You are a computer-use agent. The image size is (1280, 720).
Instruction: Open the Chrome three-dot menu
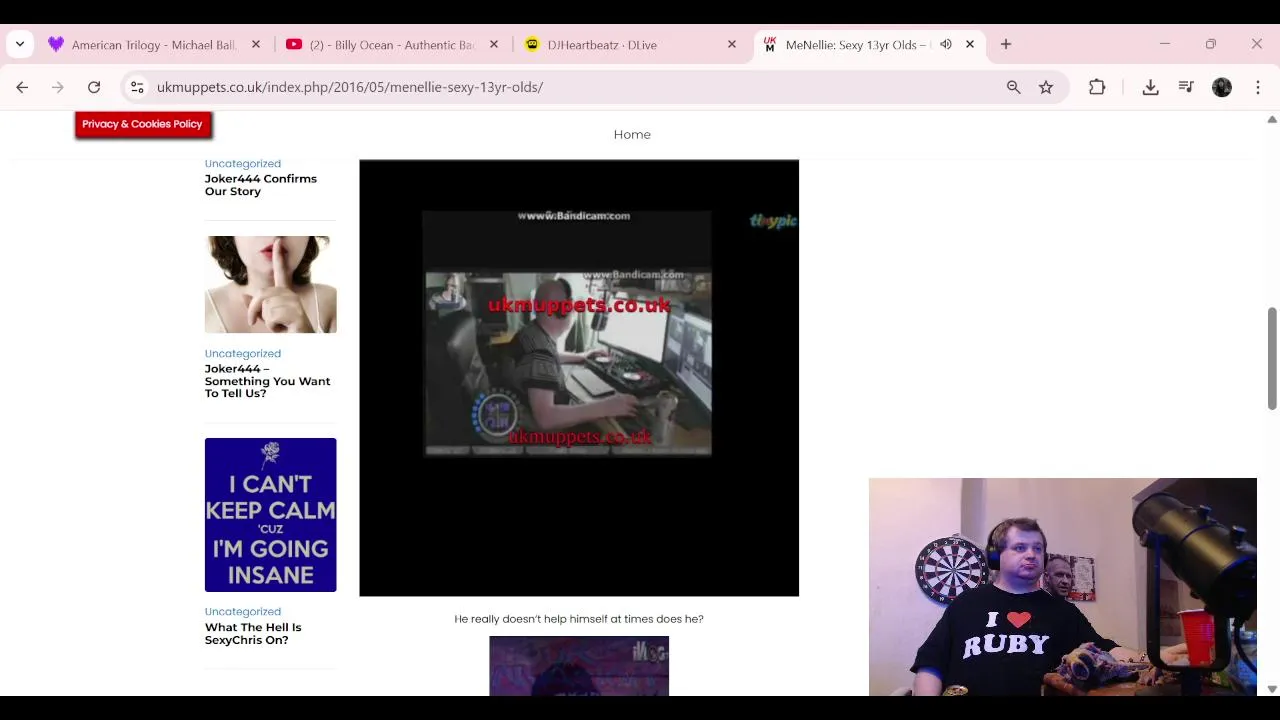point(1258,87)
